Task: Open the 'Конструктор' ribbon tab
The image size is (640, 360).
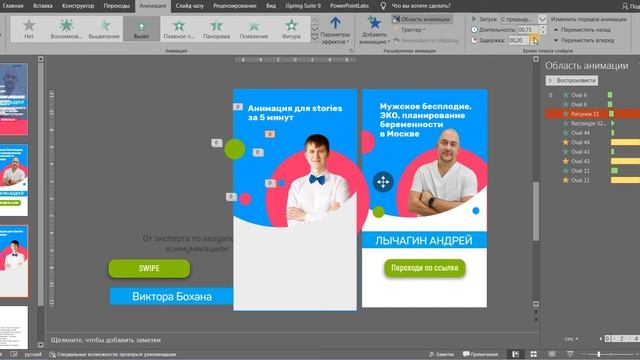Action: [x=78, y=6]
